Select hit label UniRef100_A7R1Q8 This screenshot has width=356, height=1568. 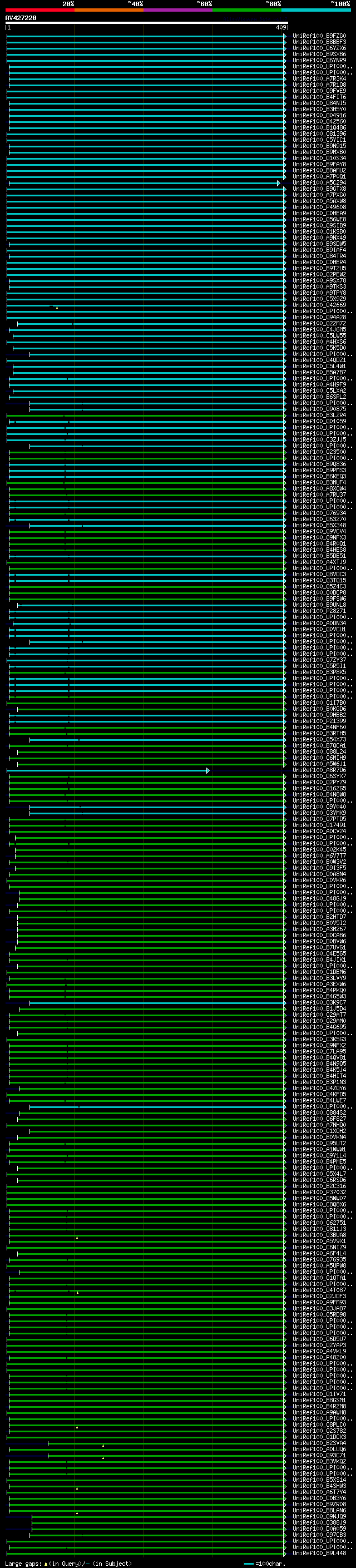click(x=319, y=85)
